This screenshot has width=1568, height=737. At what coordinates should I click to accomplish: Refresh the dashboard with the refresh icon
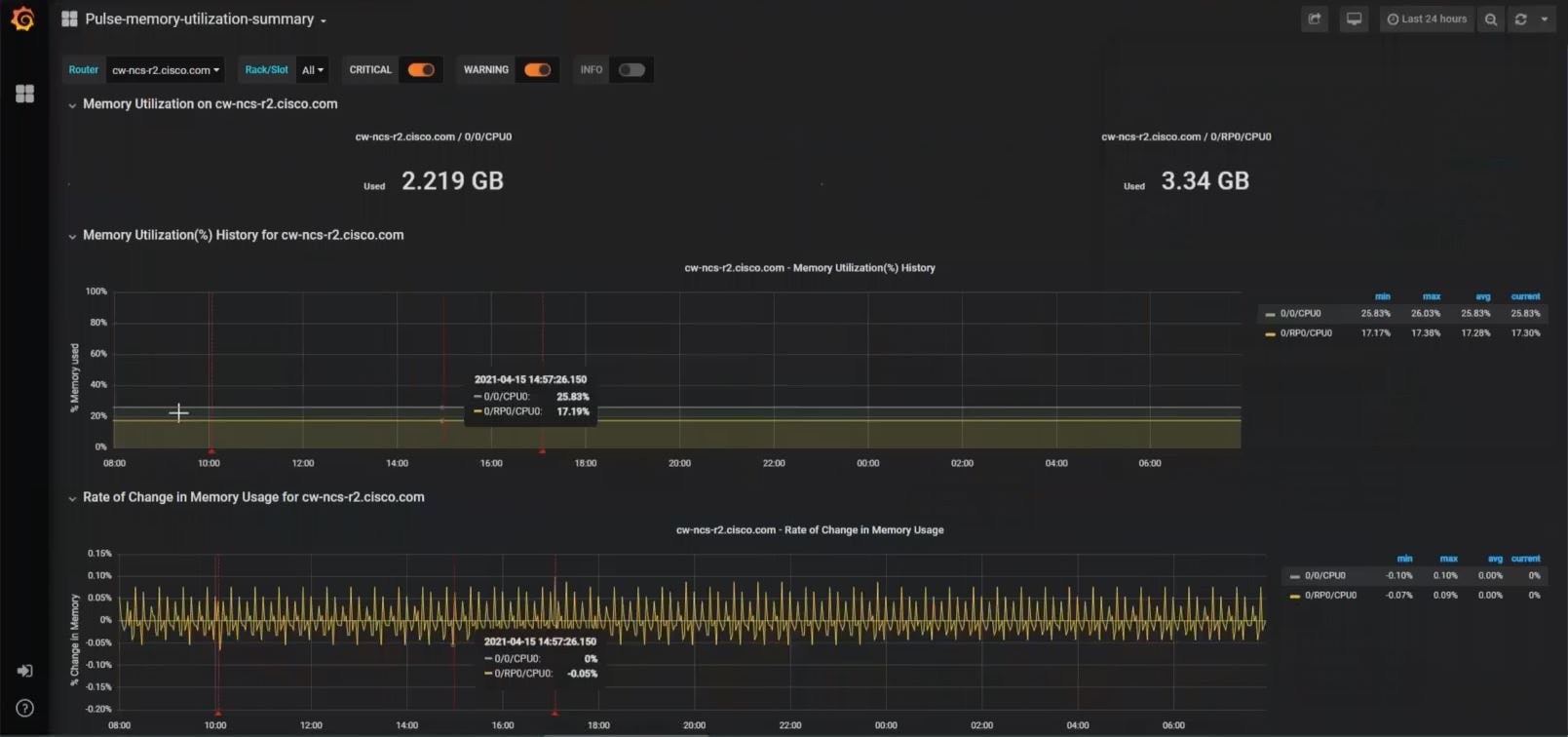[1520, 19]
